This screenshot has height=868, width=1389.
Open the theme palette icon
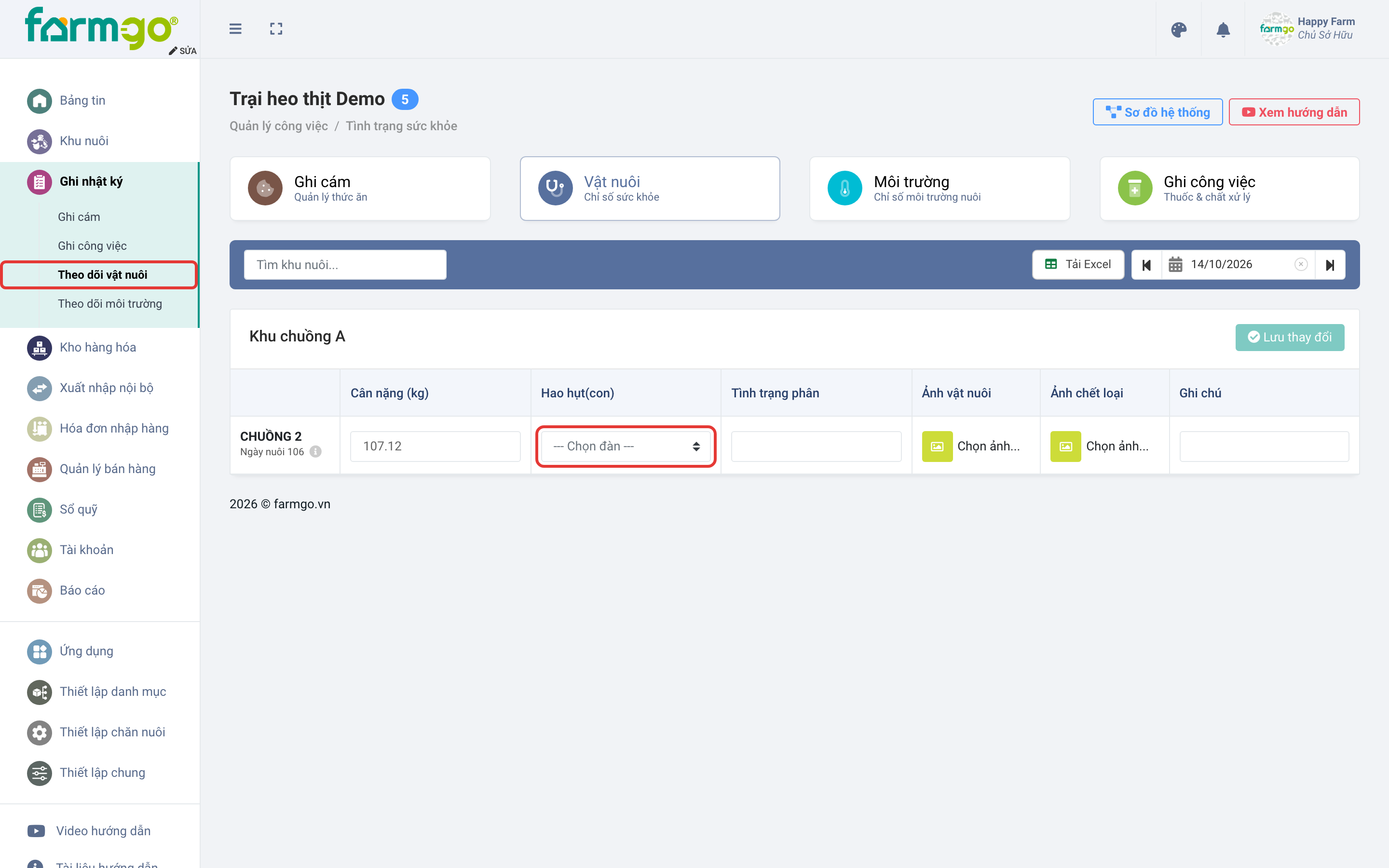coord(1178,30)
